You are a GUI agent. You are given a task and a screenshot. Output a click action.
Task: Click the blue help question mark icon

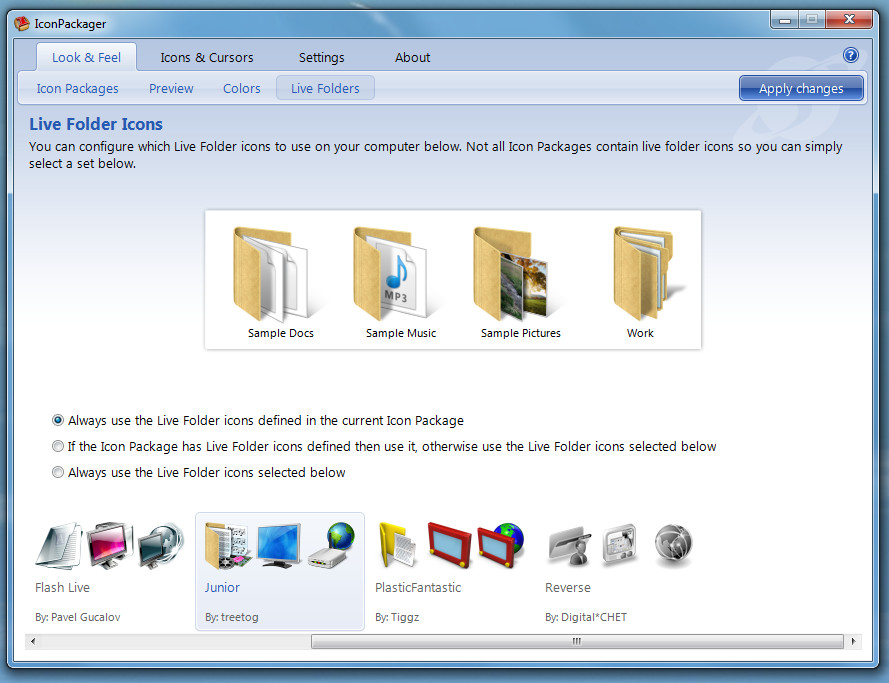[x=850, y=55]
